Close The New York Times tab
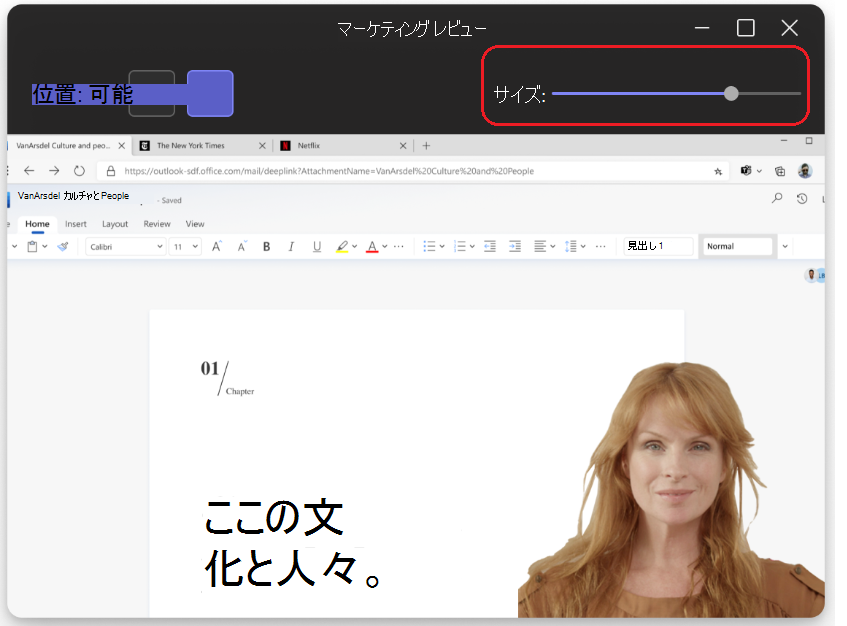This screenshot has height=626, width=847. 262,146
